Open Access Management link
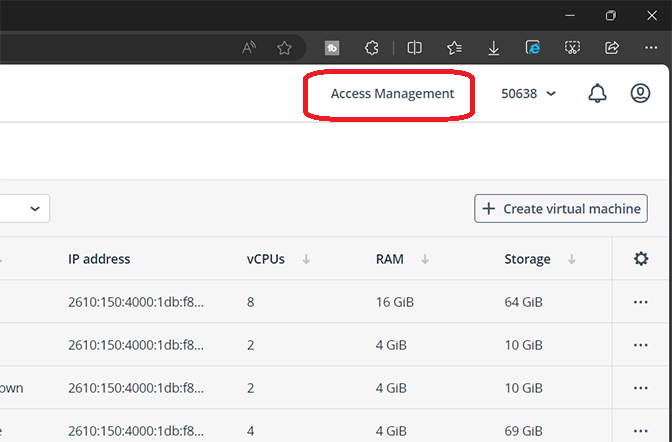Image resolution: width=672 pixels, height=442 pixels. 392,93
